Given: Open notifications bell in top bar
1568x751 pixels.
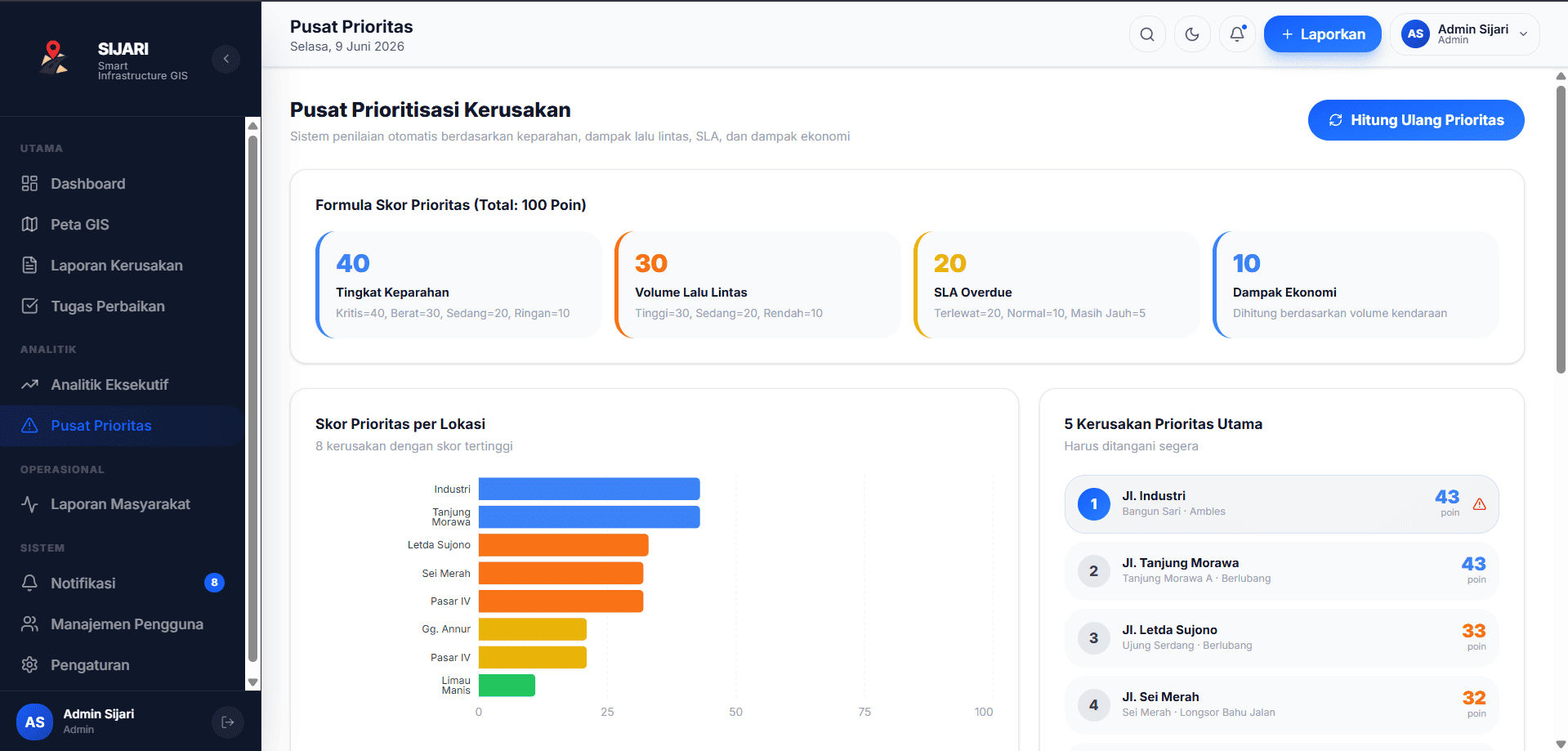Looking at the screenshot, I should (1237, 34).
